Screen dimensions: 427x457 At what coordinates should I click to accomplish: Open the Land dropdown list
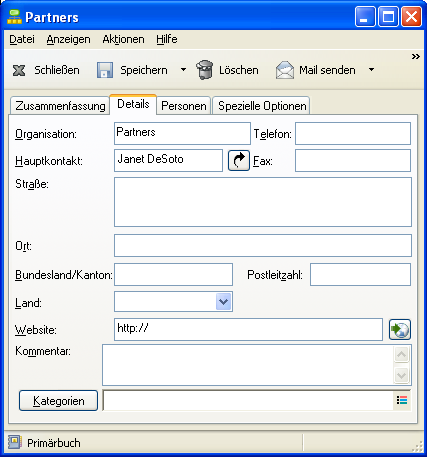(x=223, y=302)
